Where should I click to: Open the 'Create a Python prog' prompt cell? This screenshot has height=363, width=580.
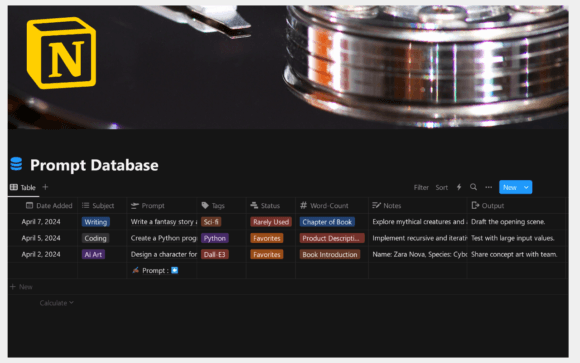click(x=162, y=238)
